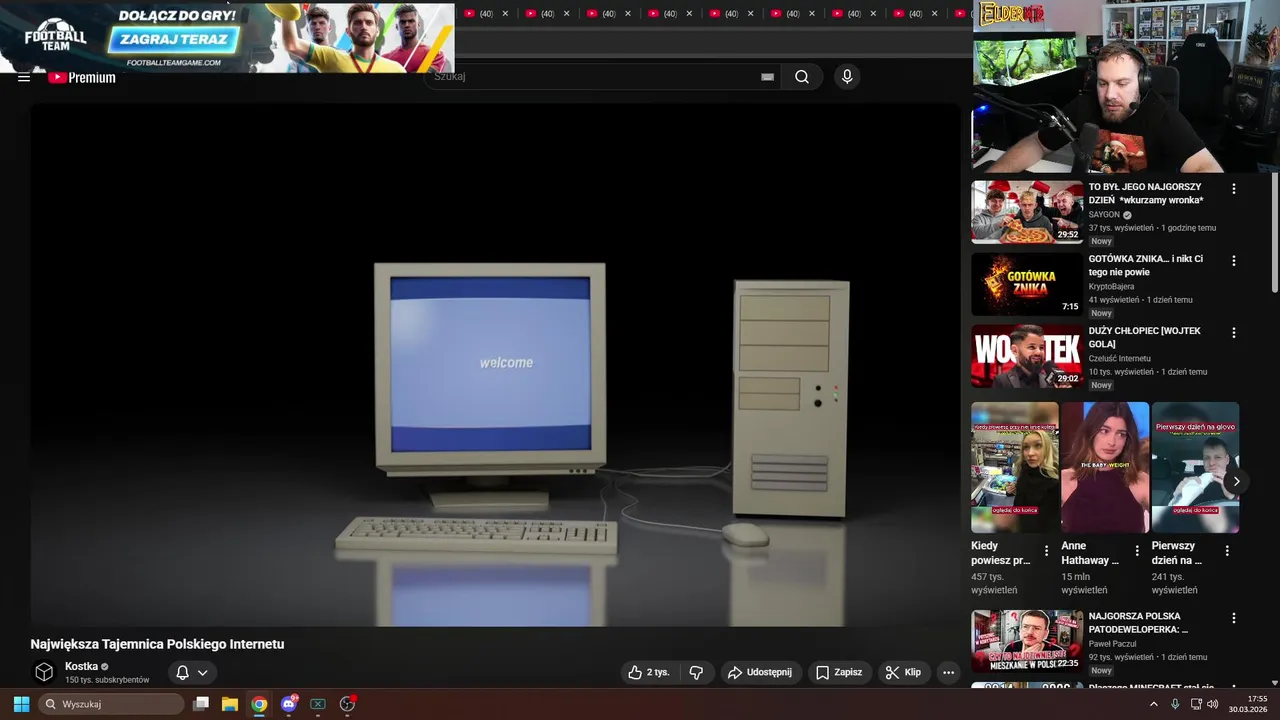The width and height of the screenshot is (1280, 720).
Task: Save video with the Zapisz button
Action: click(839, 673)
